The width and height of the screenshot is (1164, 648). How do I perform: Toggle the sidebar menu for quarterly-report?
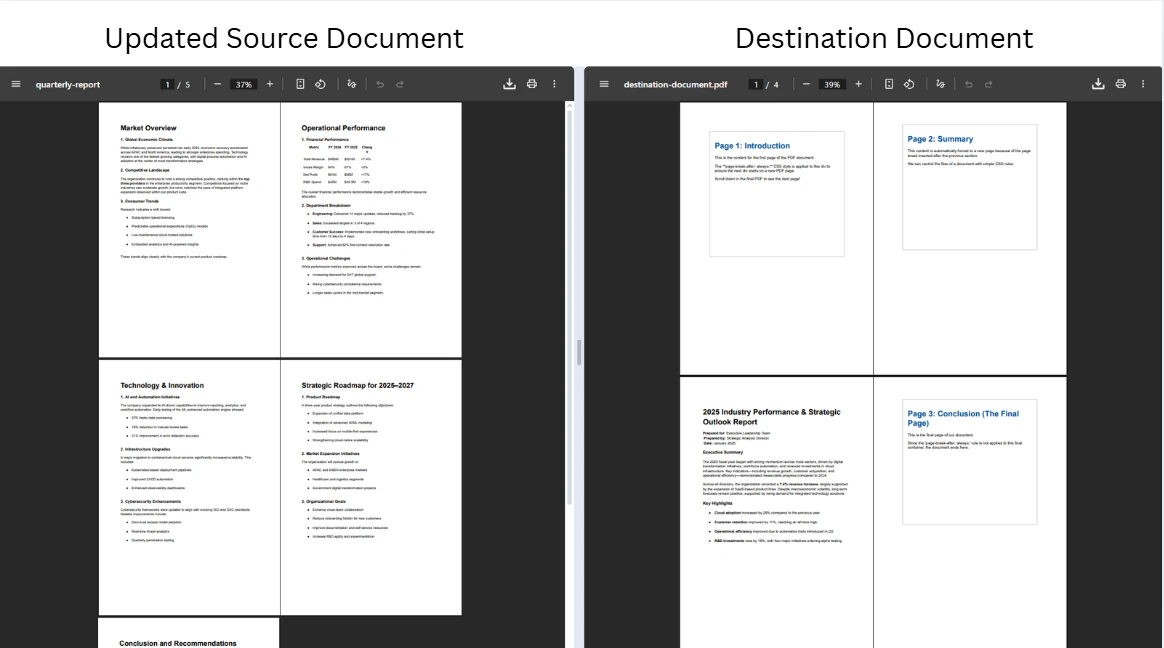coord(16,84)
